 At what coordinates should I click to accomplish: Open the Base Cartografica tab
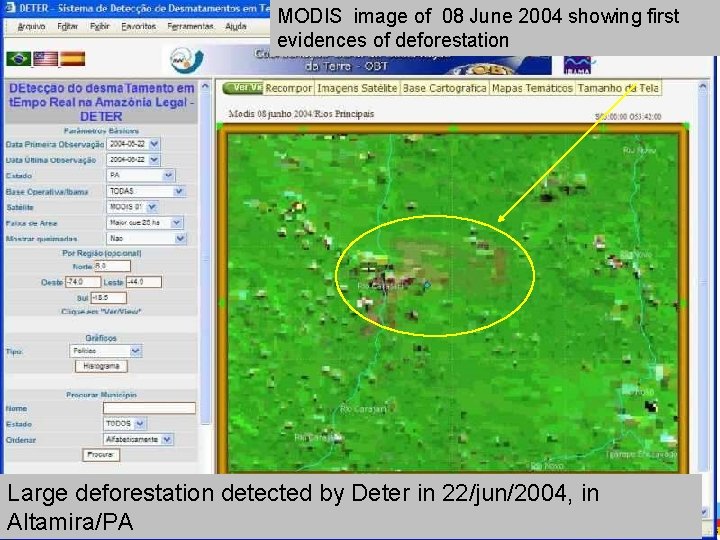(444, 88)
